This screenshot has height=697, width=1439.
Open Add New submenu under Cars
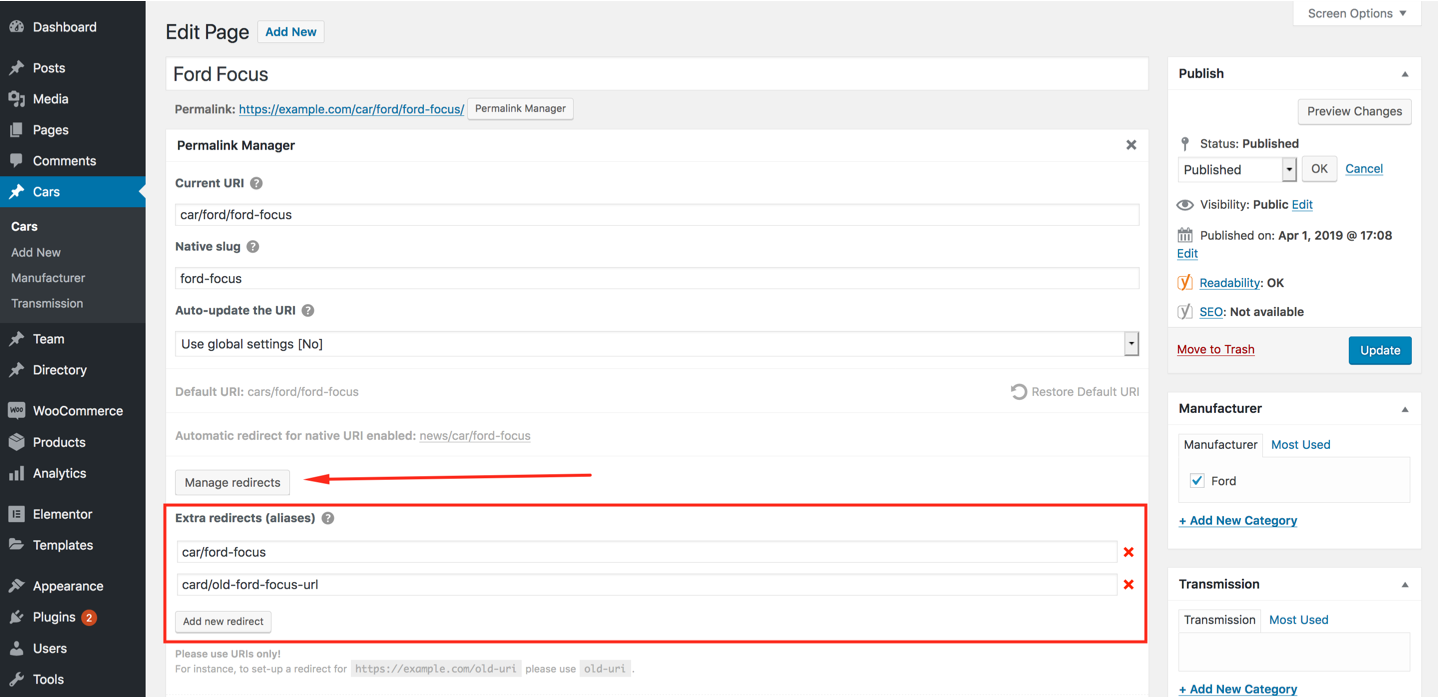(36, 253)
